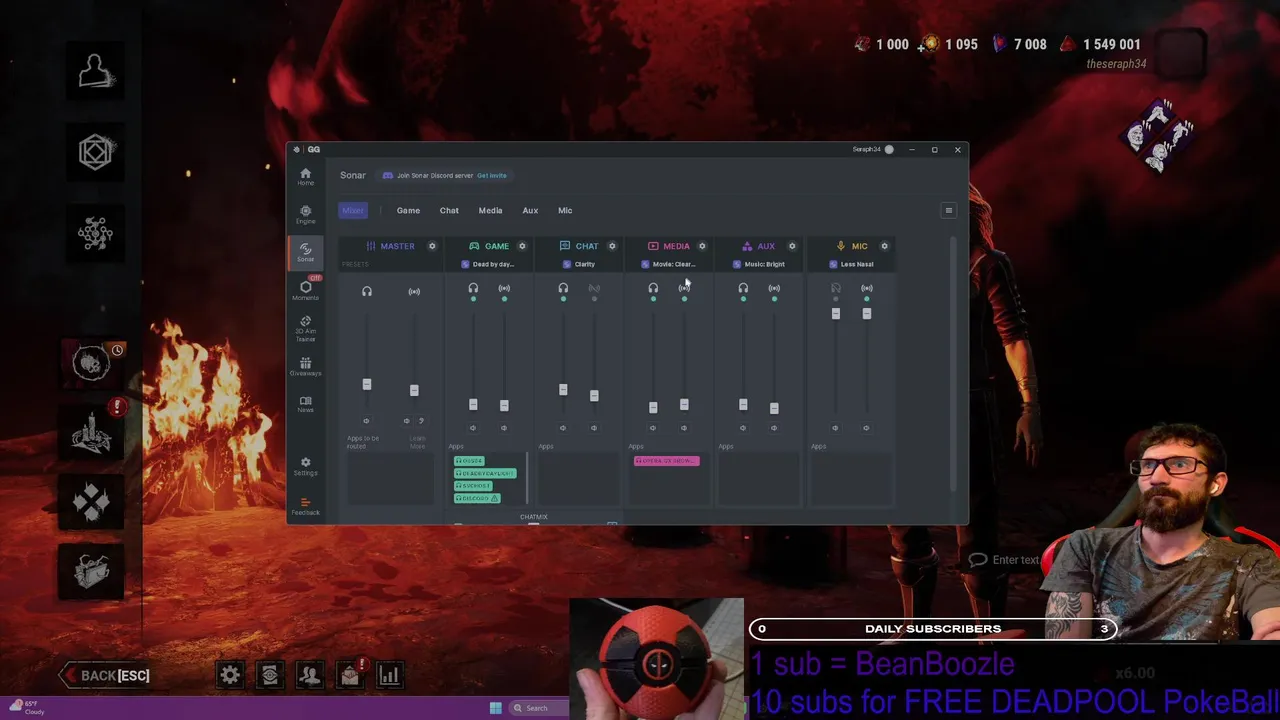Click BACK [ESC] button in the game
This screenshot has height=720, width=1280.
(105, 675)
